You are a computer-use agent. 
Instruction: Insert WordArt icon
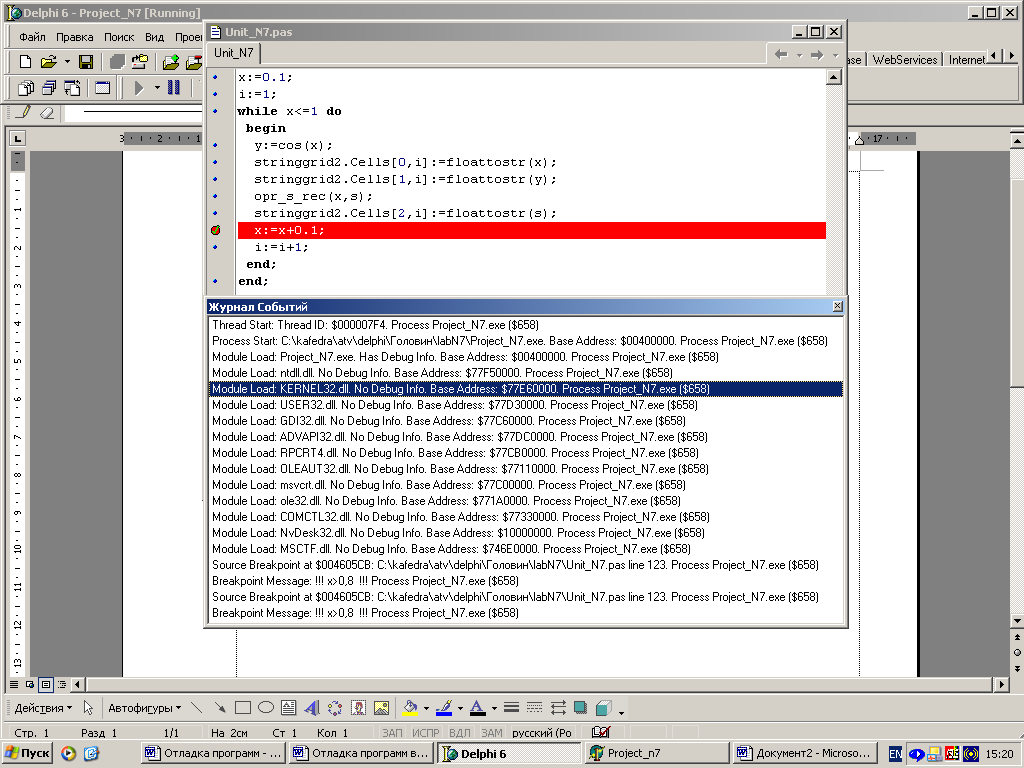[x=312, y=708]
